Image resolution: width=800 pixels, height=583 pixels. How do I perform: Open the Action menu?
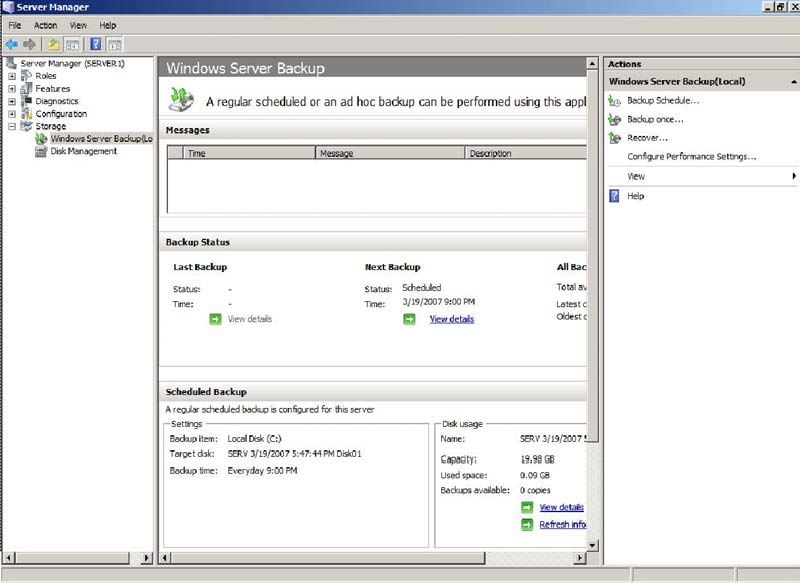(x=45, y=25)
